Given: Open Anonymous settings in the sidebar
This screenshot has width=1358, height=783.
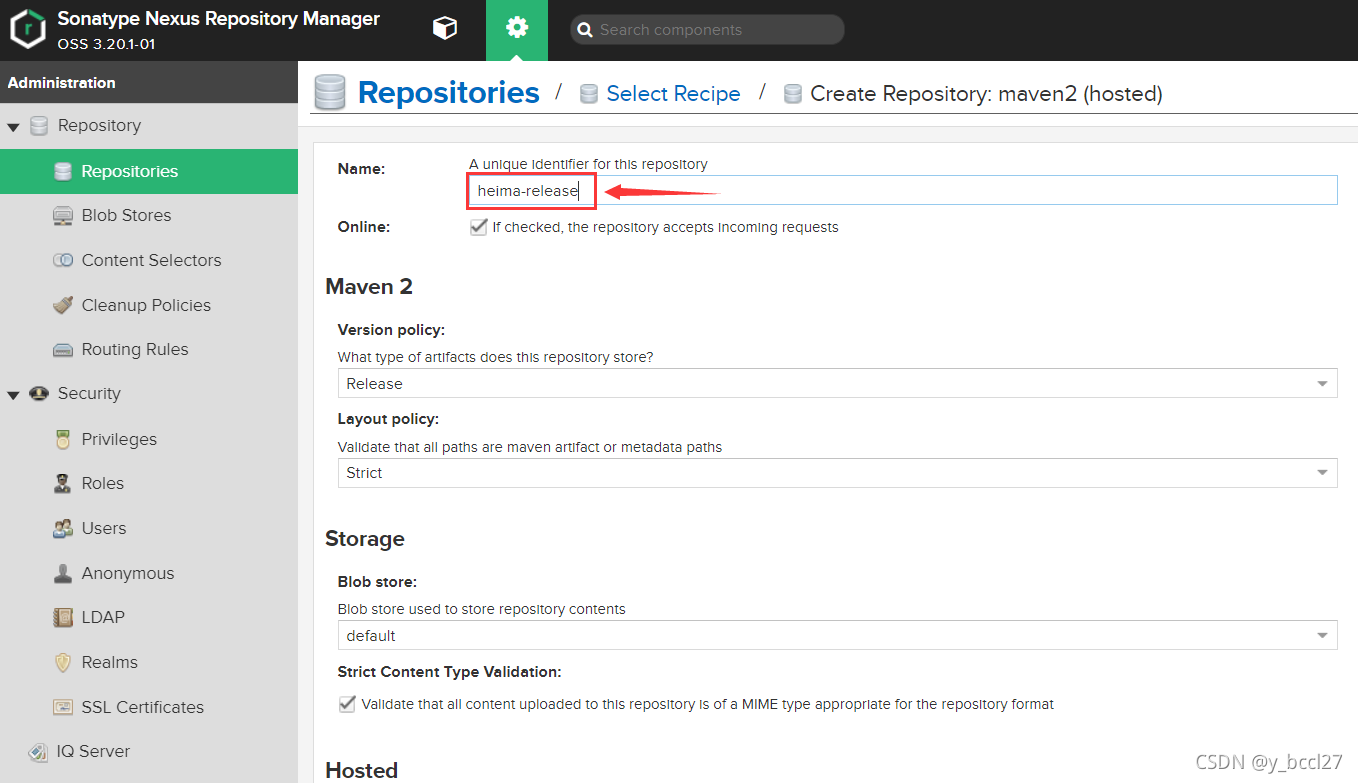Looking at the screenshot, I should pos(128,573).
